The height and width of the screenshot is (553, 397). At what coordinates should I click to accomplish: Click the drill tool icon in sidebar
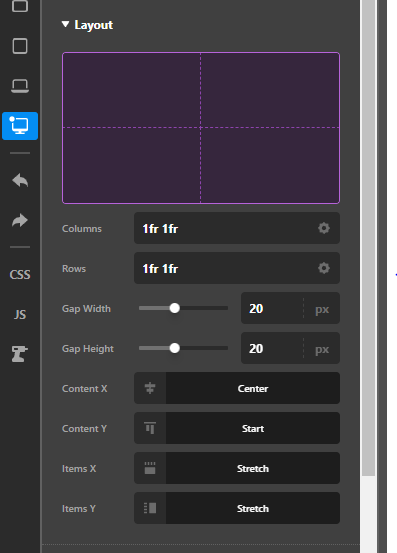pos(20,354)
